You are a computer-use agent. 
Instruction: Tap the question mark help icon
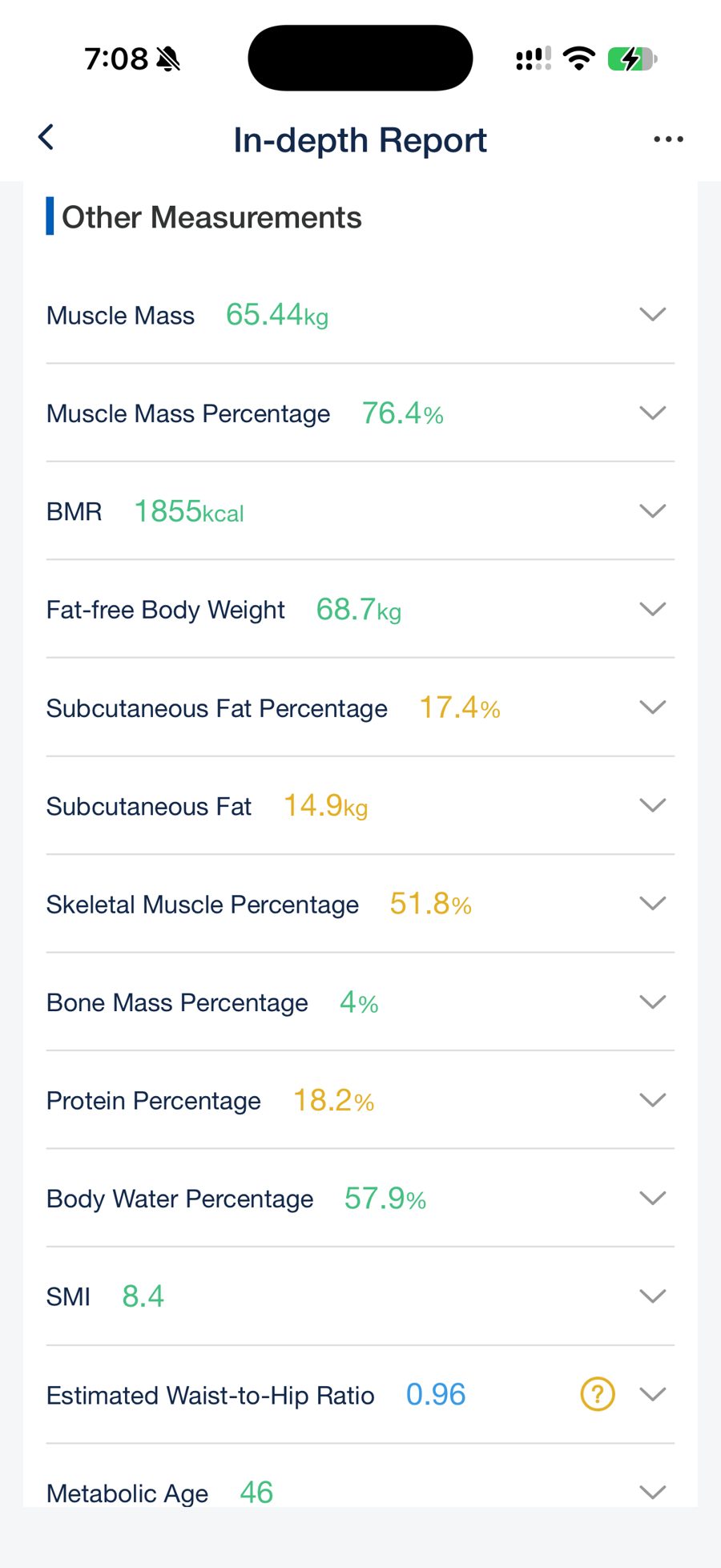click(597, 1394)
